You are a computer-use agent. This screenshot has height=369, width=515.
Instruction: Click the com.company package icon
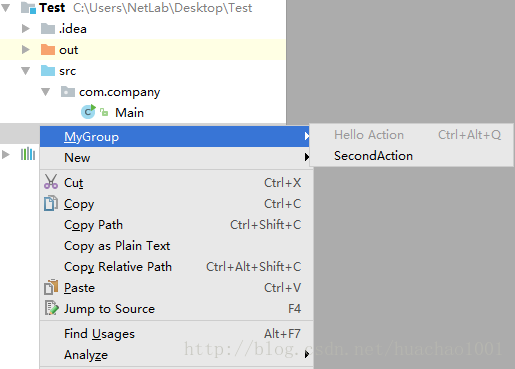click(x=68, y=92)
